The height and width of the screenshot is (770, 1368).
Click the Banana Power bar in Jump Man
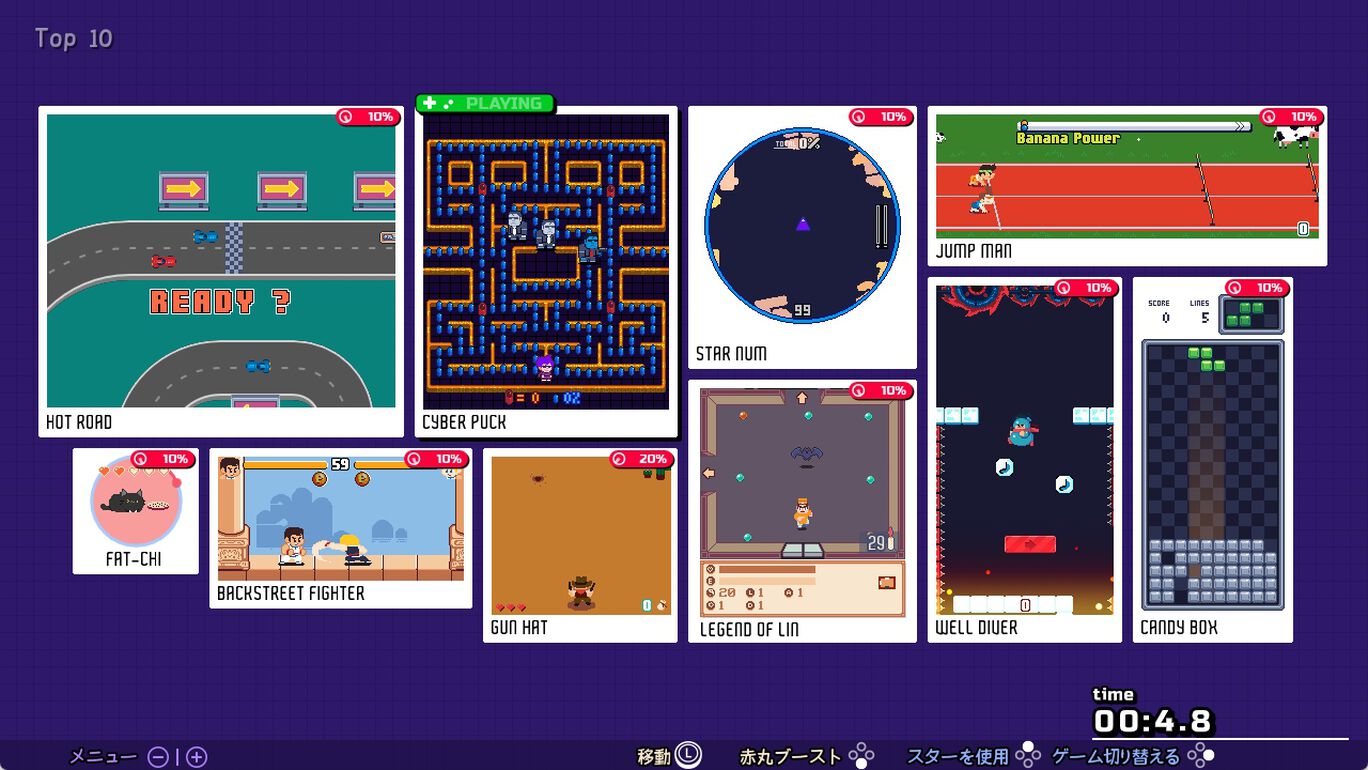[1134, 127]
